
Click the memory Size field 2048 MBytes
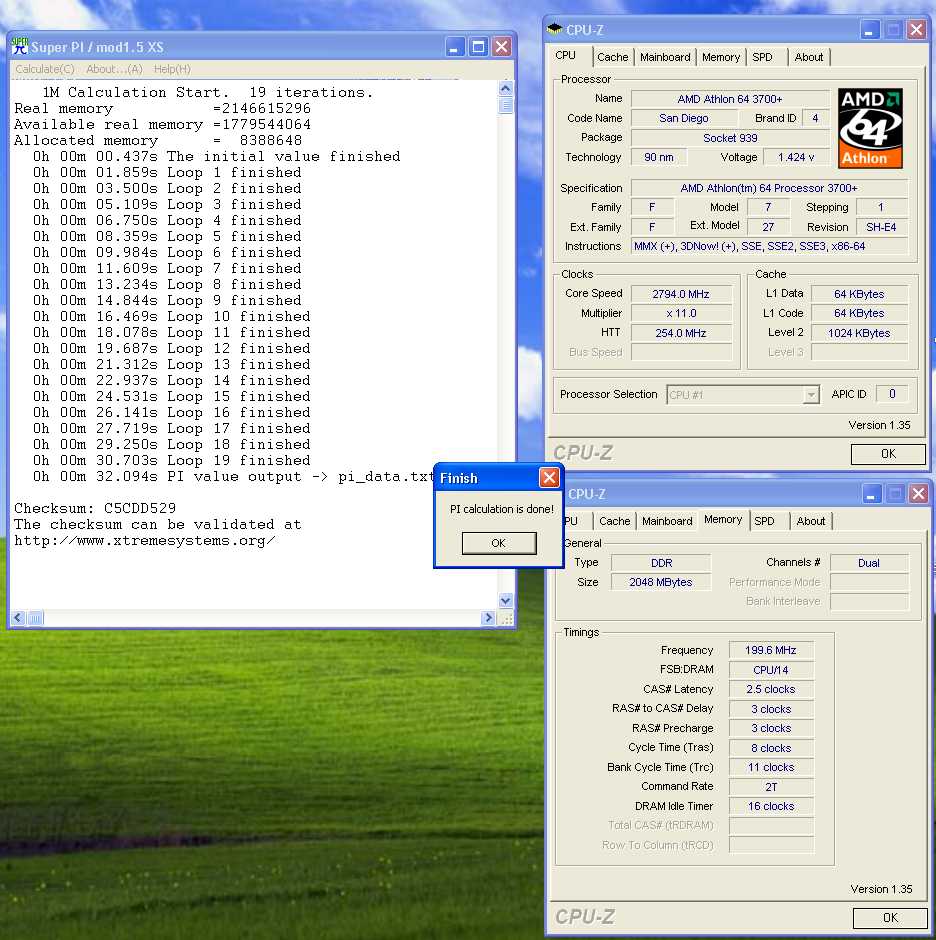[661, 582]
